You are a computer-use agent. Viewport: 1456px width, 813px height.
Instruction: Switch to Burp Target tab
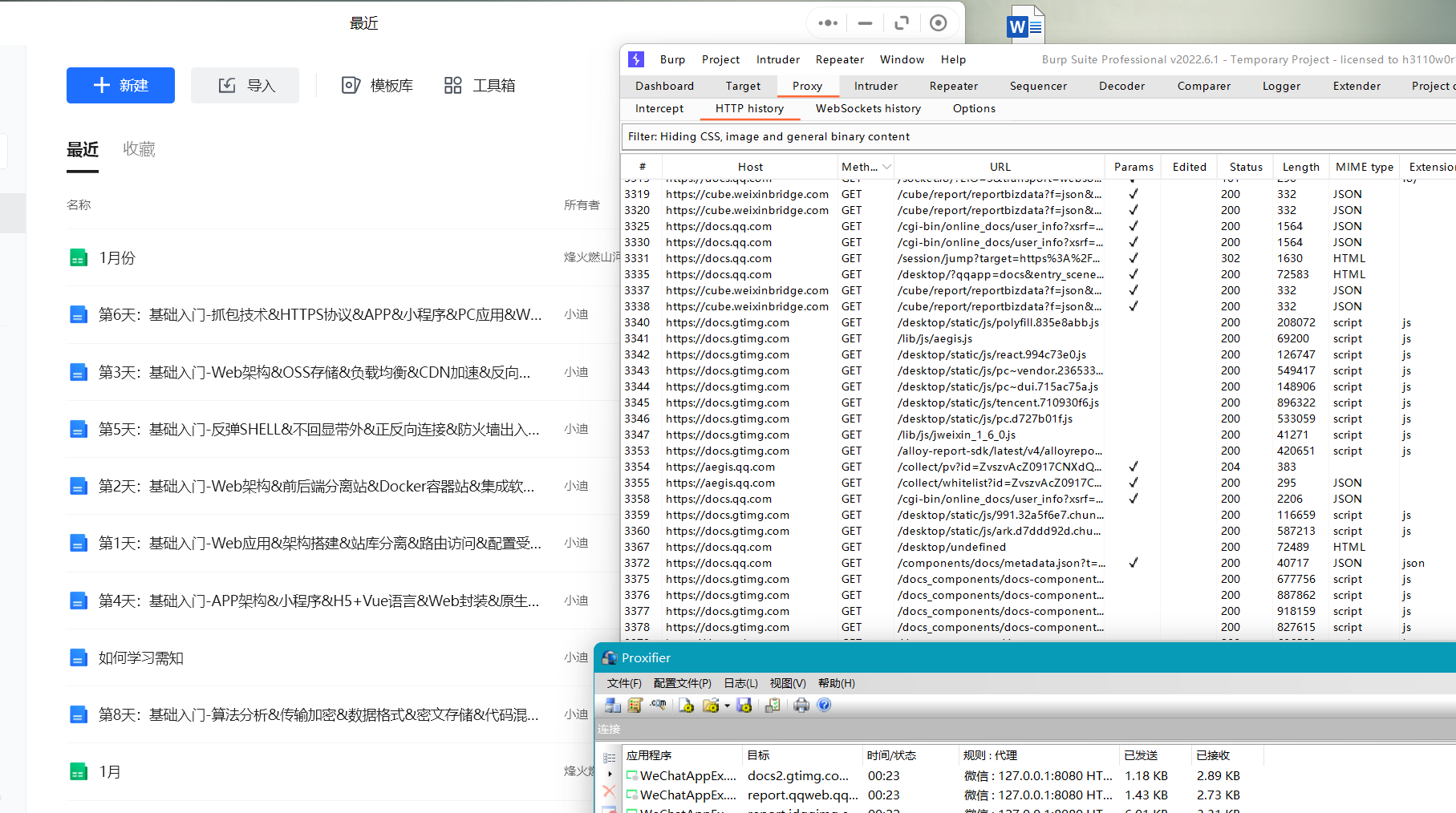click(743, 86)
